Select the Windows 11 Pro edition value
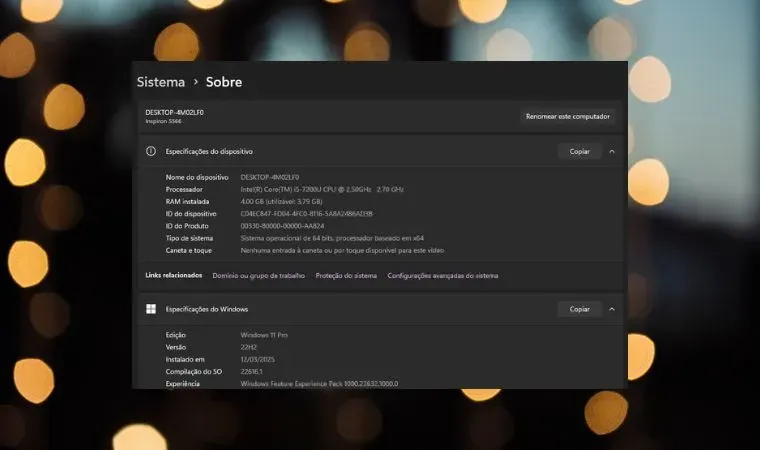 click(x=264, y=335)
